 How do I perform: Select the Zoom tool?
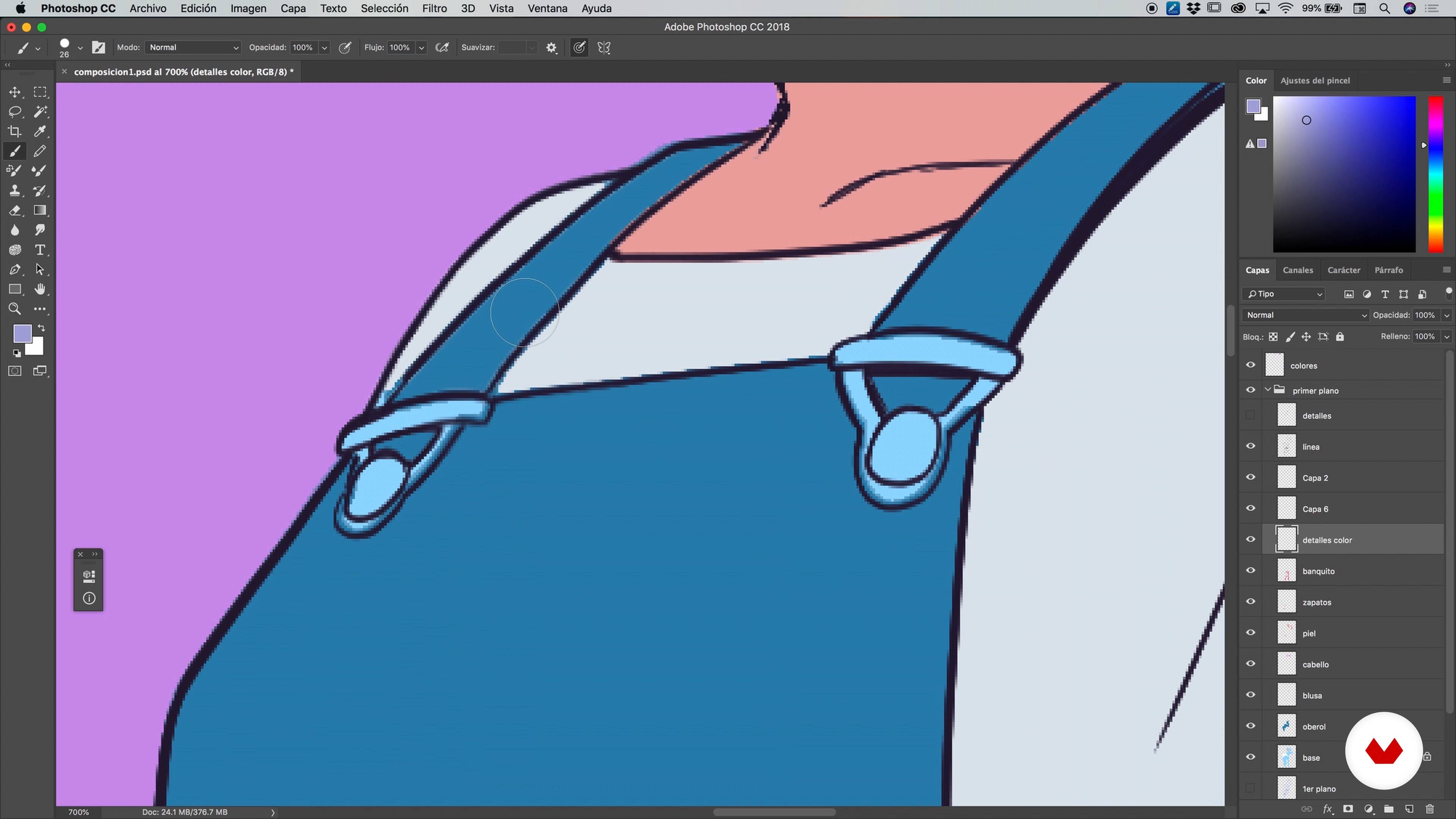[15, 309]
